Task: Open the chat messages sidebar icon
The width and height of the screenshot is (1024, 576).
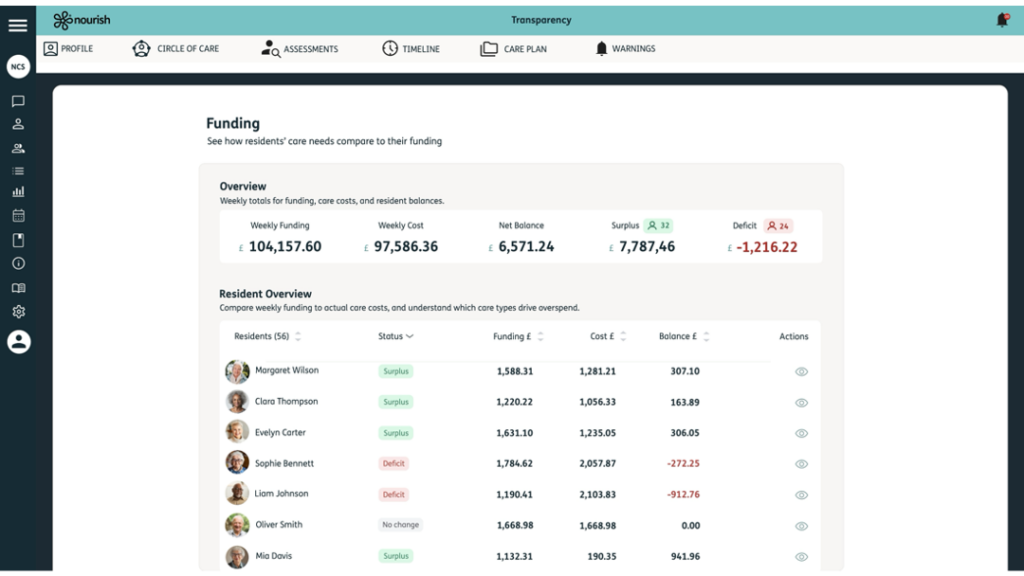Action: (x=18, y=101)
